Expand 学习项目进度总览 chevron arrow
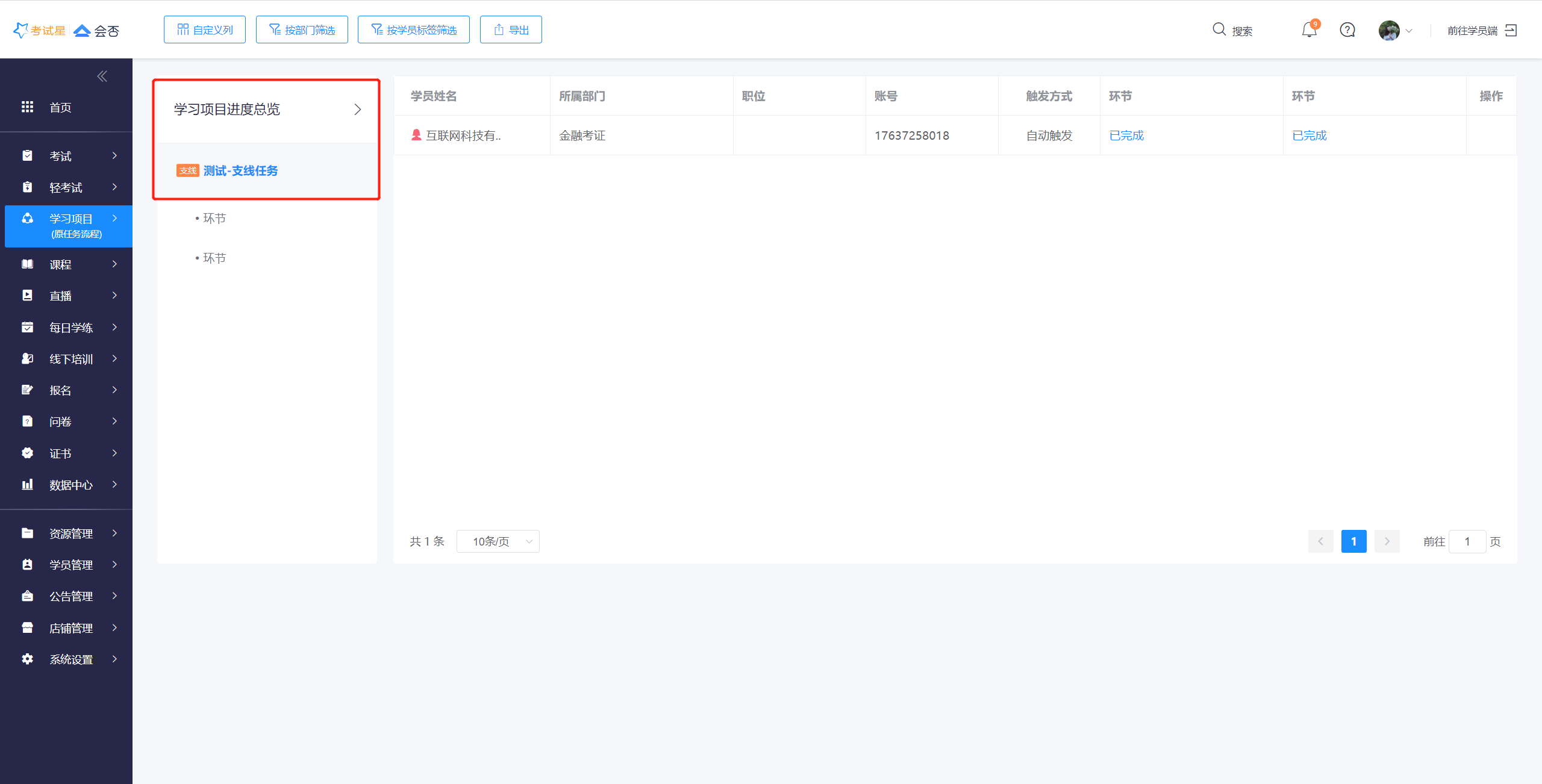 click(x=357, y=110)
